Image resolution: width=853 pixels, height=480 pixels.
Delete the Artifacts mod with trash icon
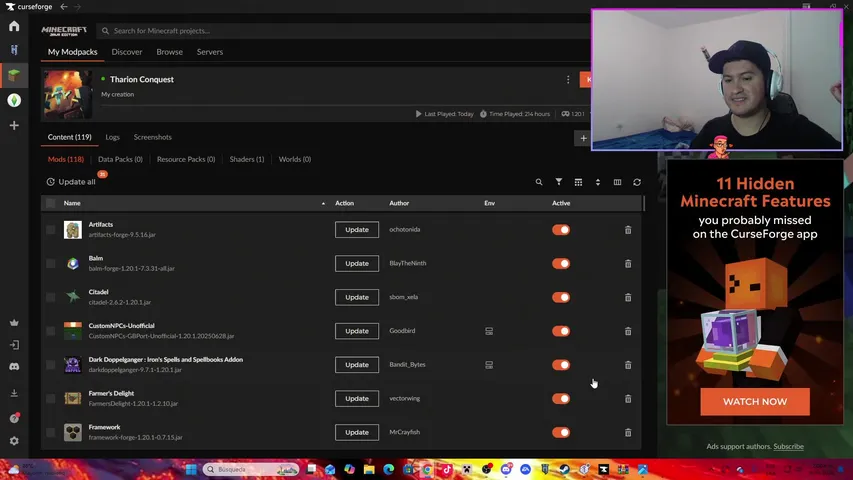pos(628,230)
